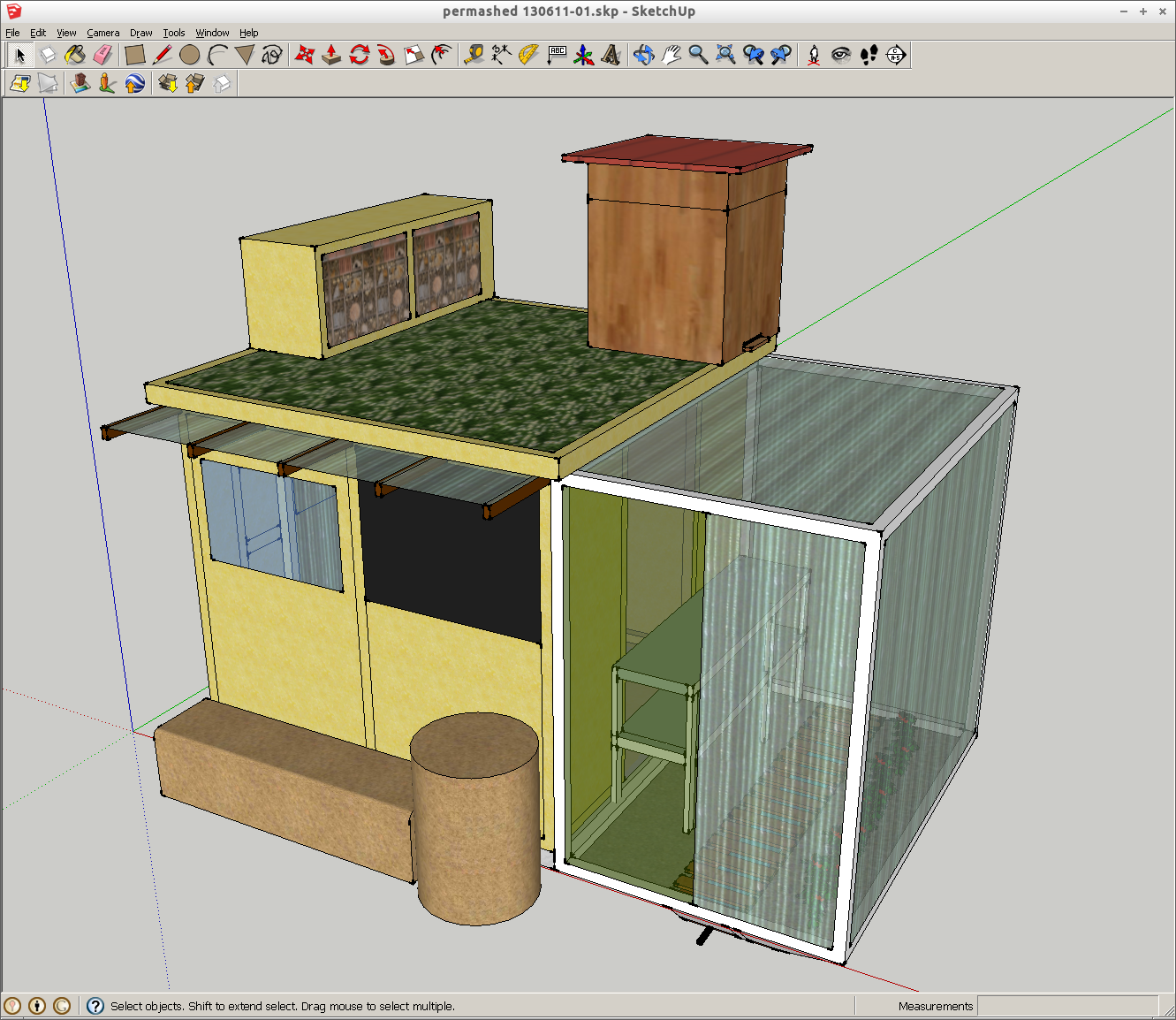Viewport: 1176px width, 1020px height.
Task: Click the status bar help question icon
Action: click(94, 1006)
